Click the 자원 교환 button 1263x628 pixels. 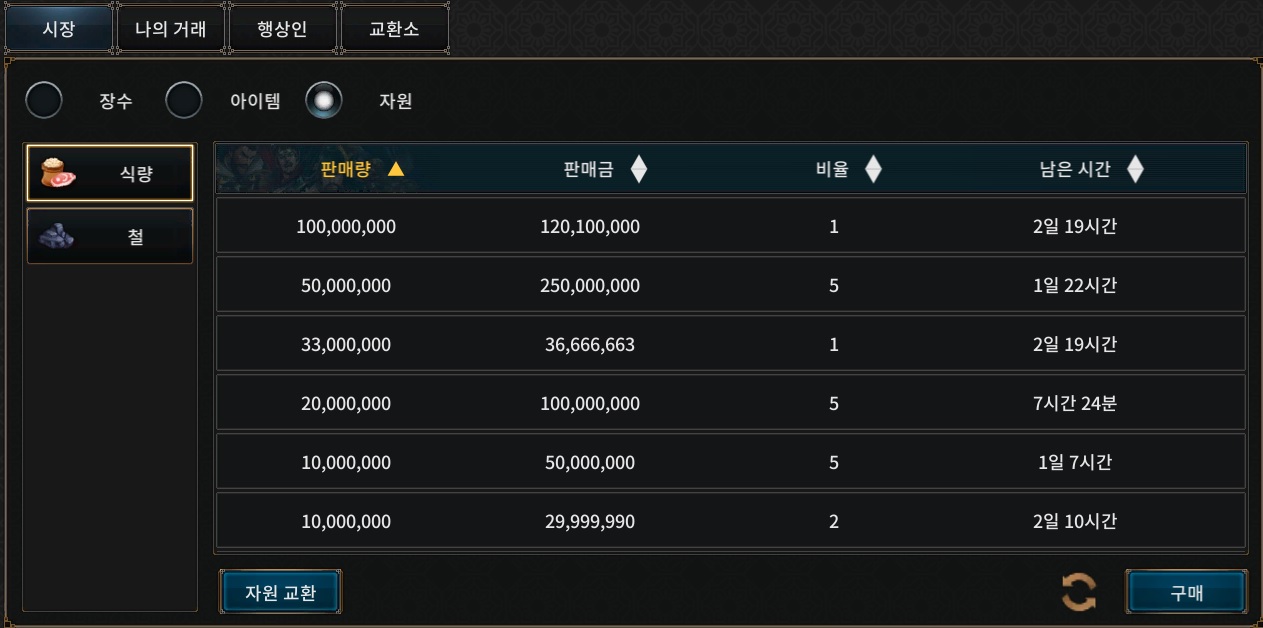[x=281, y=592]
